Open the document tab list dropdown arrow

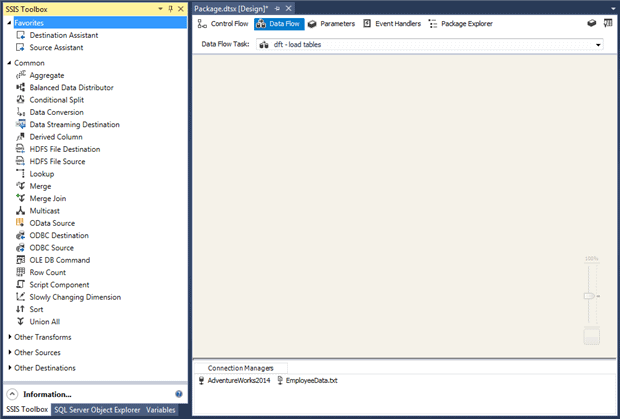tap(613, 9)
